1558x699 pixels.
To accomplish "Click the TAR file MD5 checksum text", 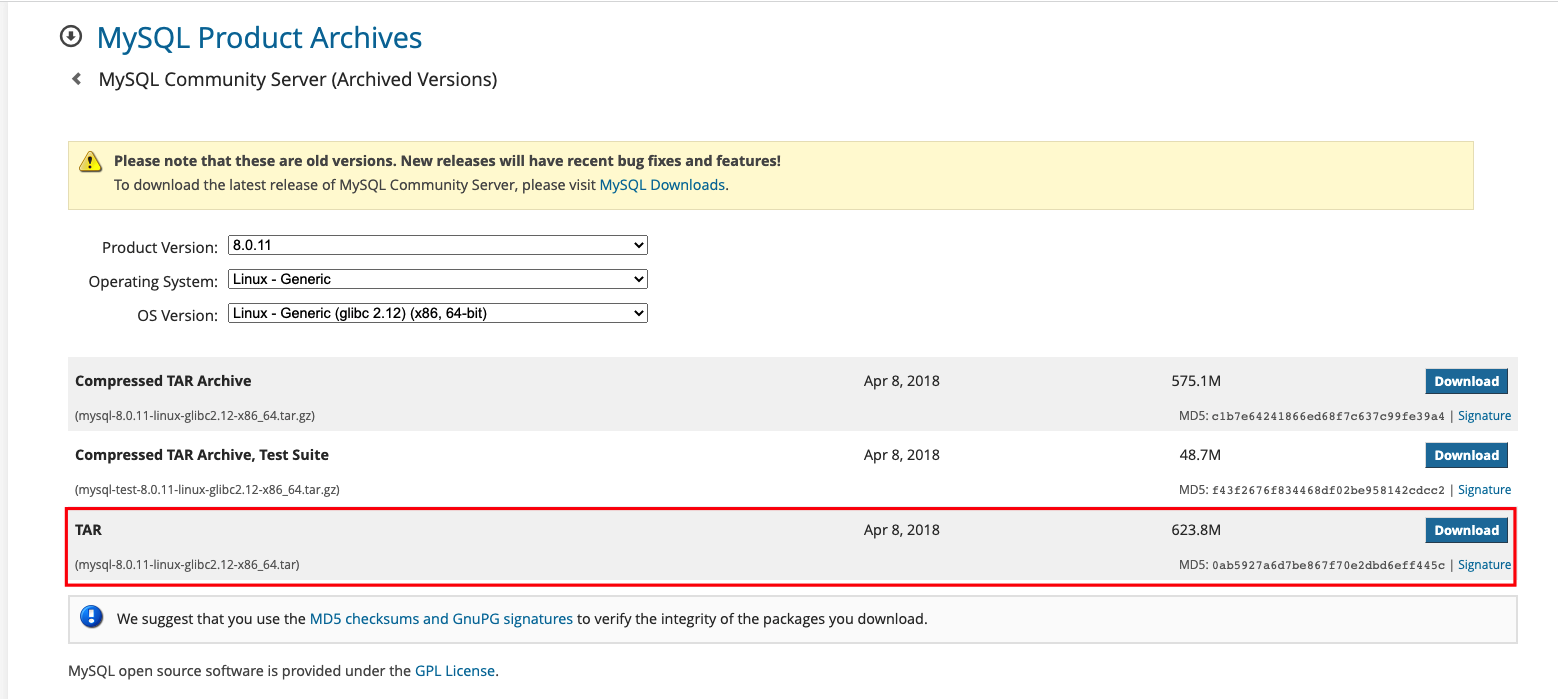I will click(x=1328, y=565).
